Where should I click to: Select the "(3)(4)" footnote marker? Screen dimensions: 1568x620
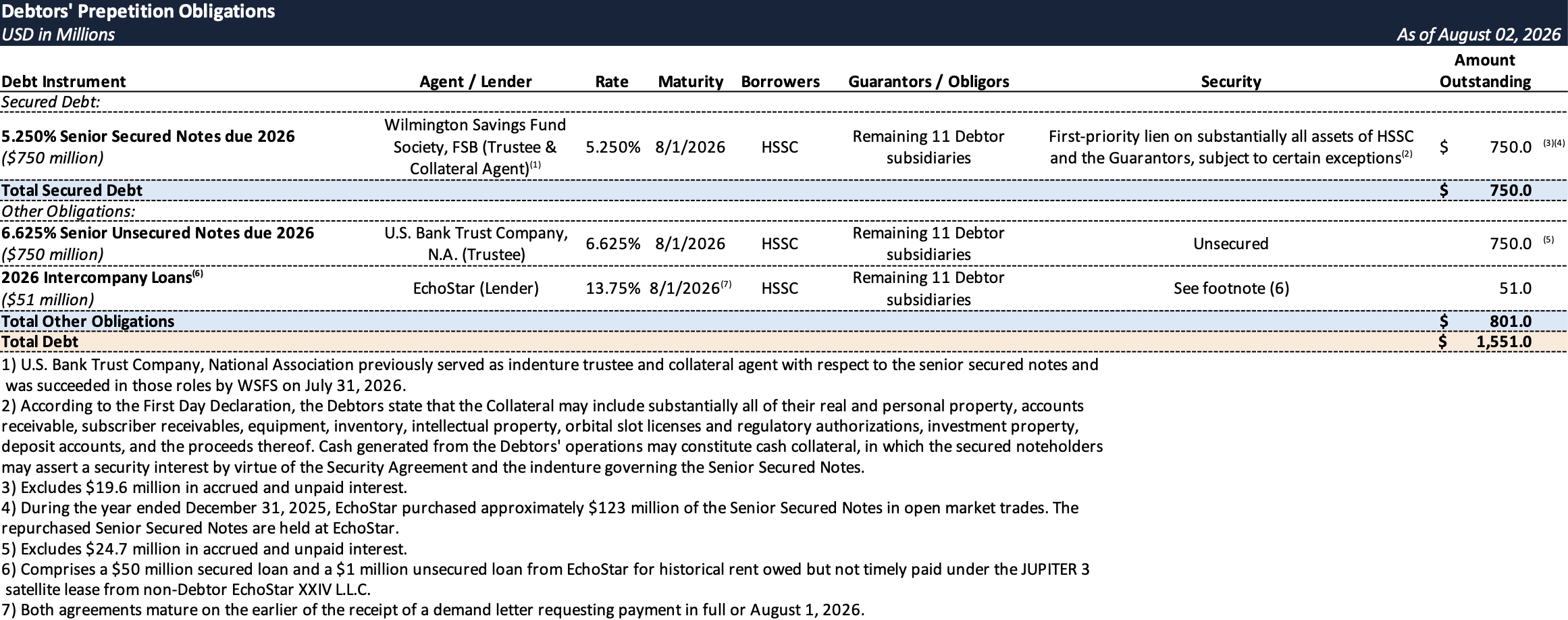1553,144
